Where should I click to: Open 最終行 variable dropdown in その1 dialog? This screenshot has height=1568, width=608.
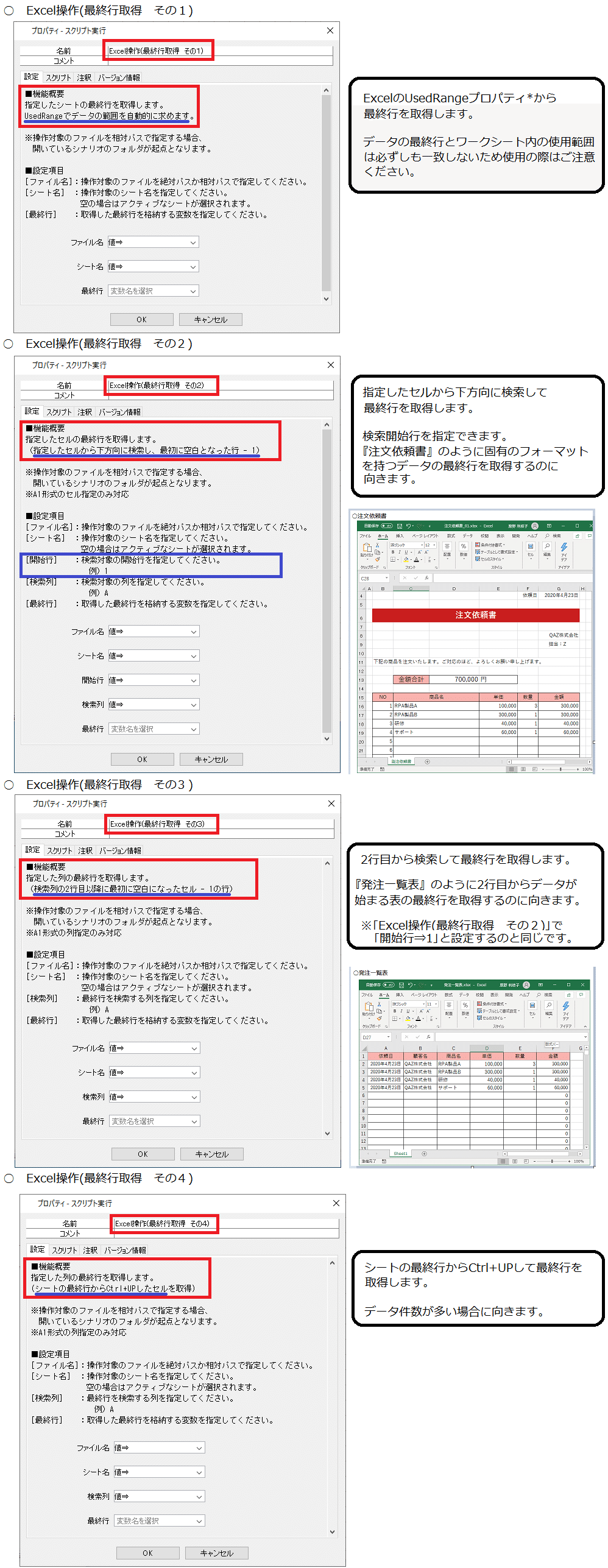click(154, 291)
